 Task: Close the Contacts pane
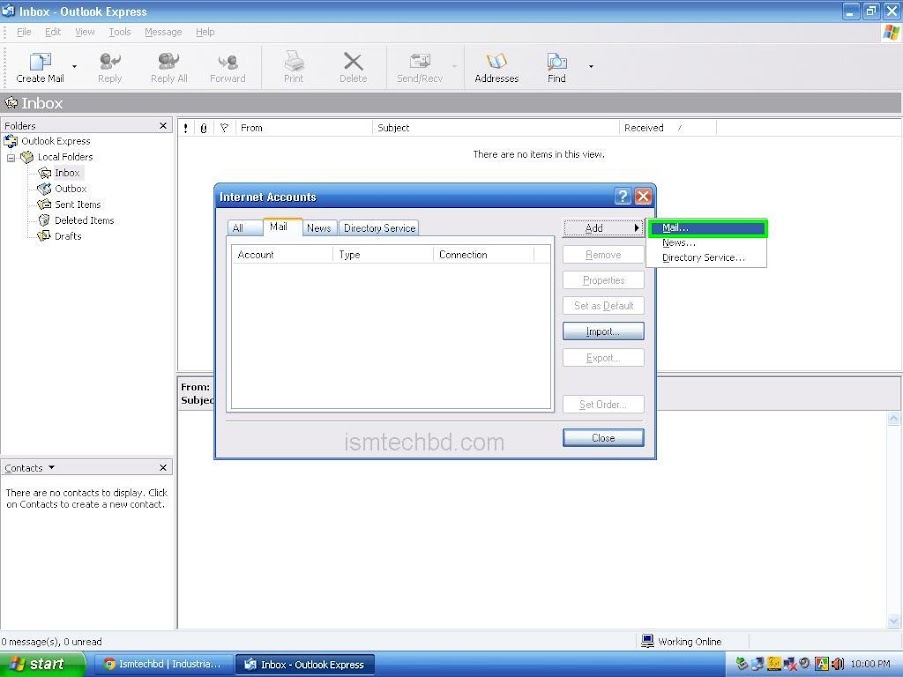pyautogui.click(x=163, y=468)
